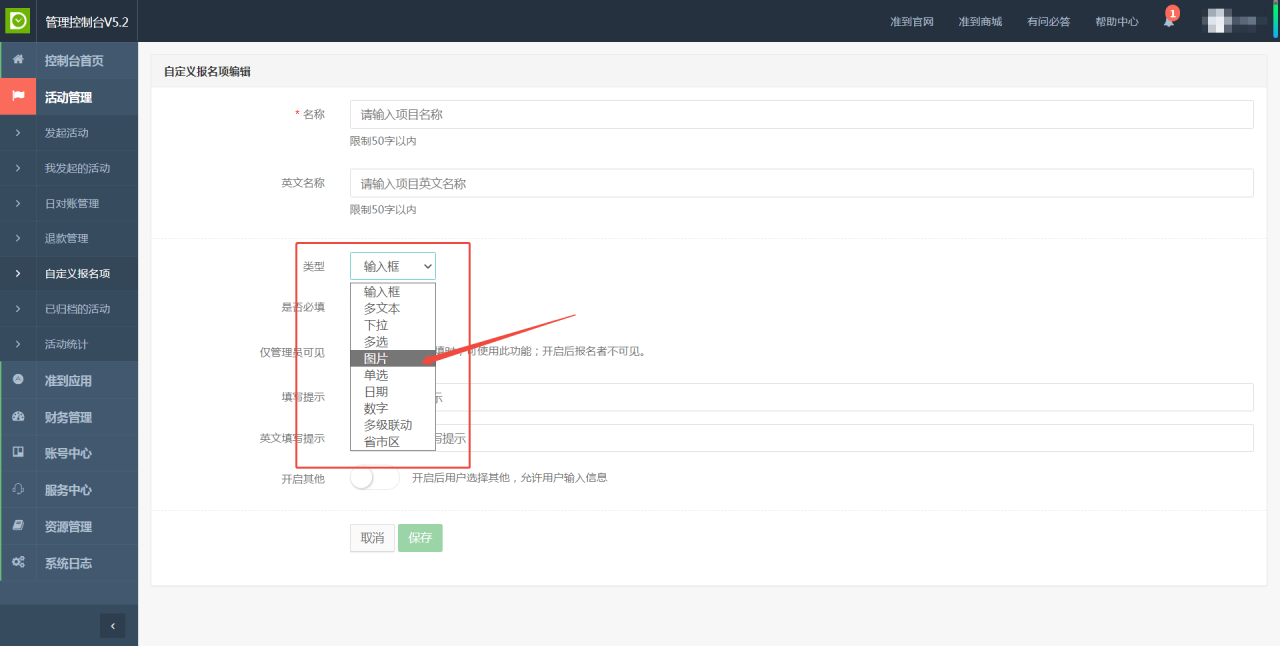Focus the 名称 input field
1280x646 pixels.
[802, 114]
